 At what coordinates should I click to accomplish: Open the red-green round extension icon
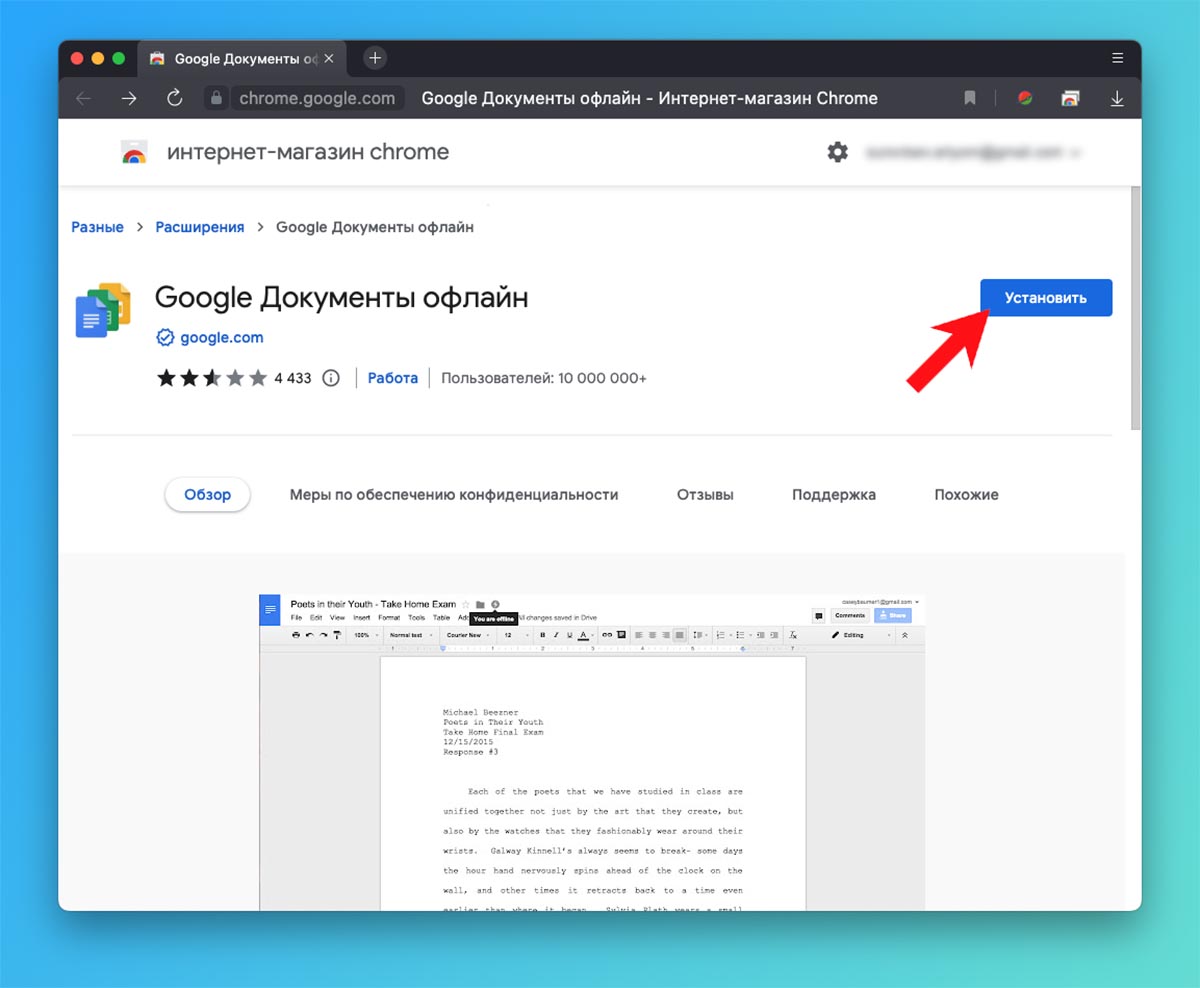1025,98
